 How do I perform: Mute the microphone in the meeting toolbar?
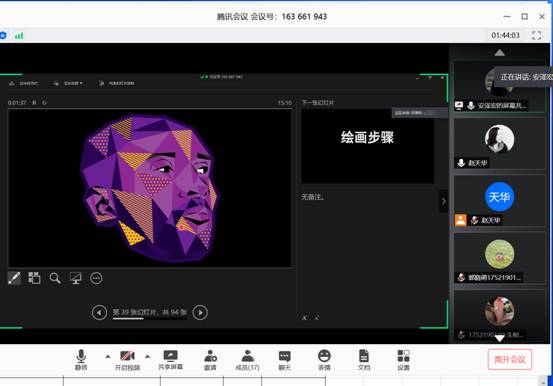tap(81, 360)
